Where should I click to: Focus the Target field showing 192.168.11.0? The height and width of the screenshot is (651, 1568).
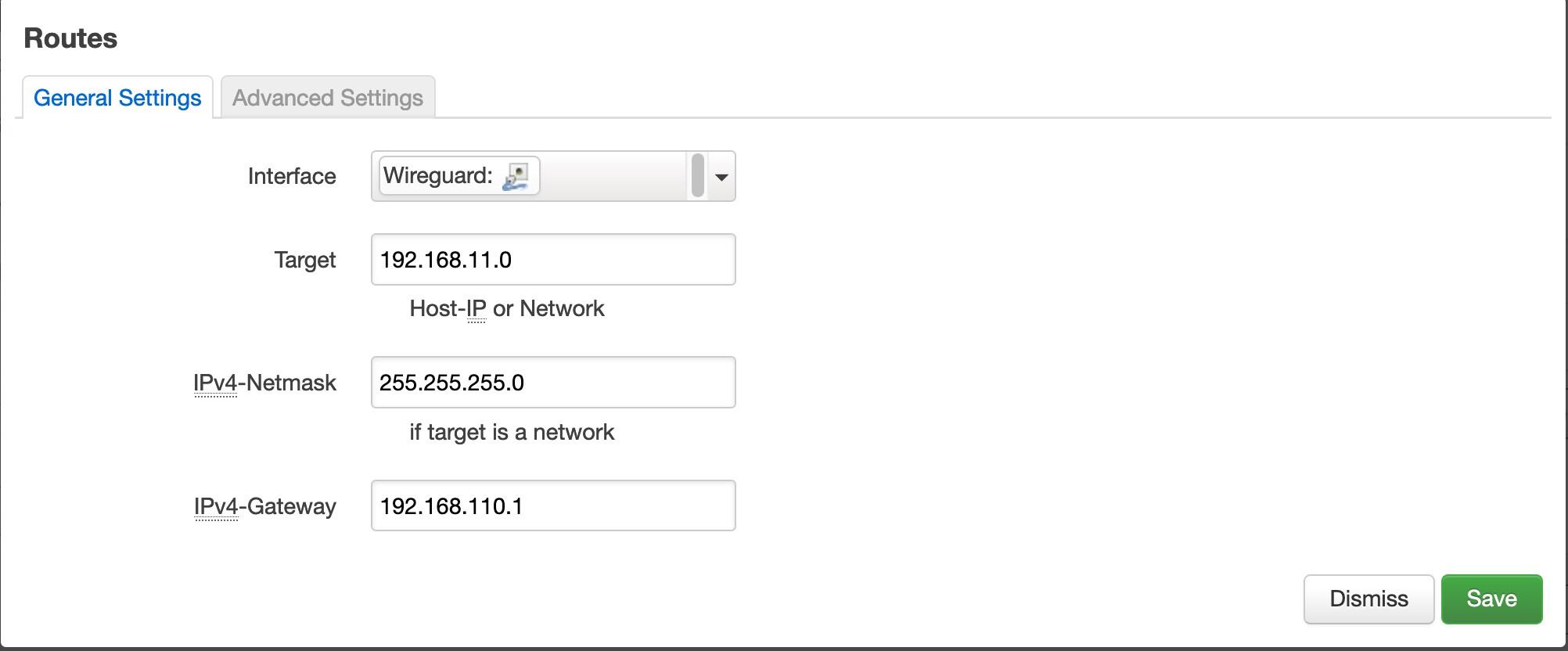[x=552, y=260]
